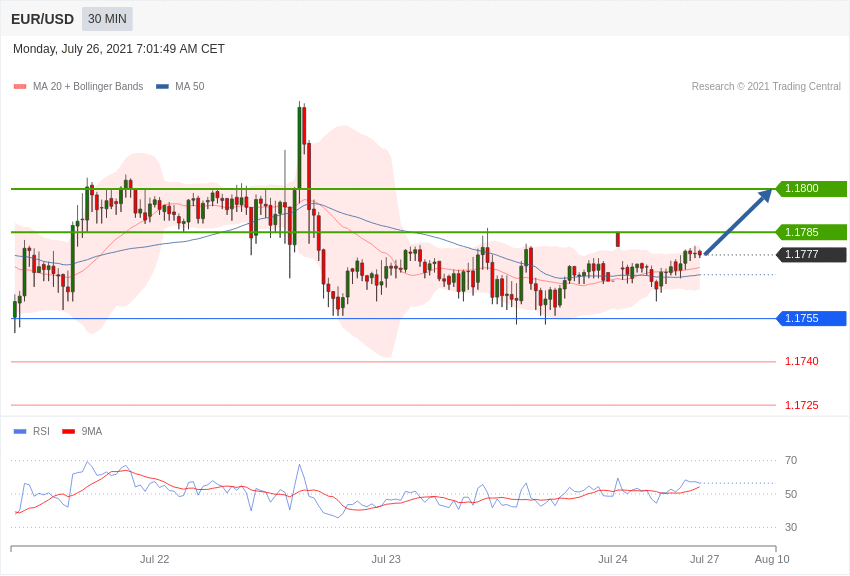
Task: Select the 1.1785 resistance level tag
Action: (812, 232)
